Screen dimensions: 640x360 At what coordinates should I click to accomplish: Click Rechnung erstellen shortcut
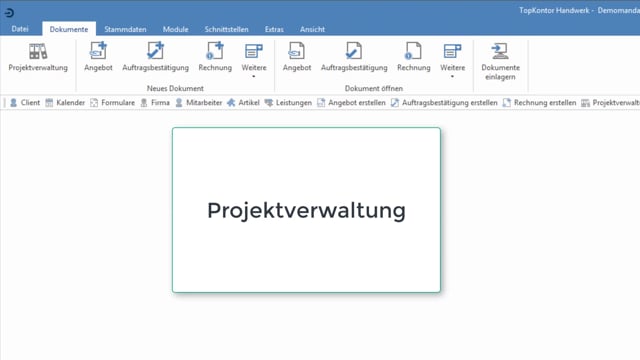[539, 102]
